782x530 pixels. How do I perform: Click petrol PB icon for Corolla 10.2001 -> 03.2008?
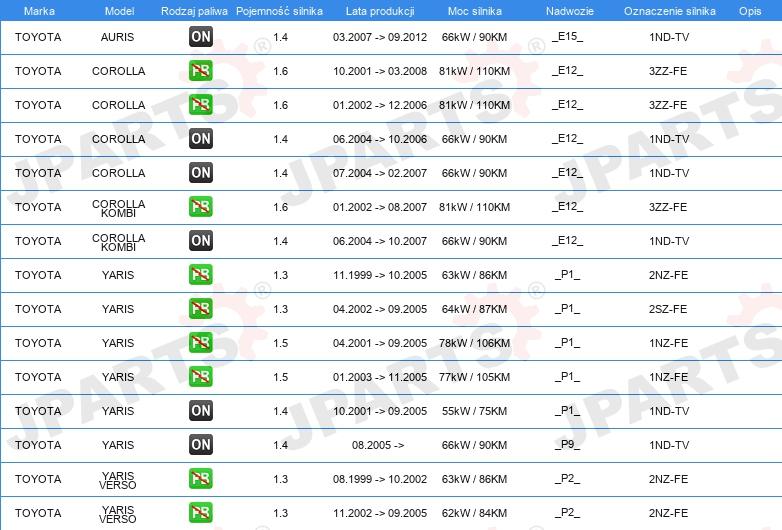(201, 71)
